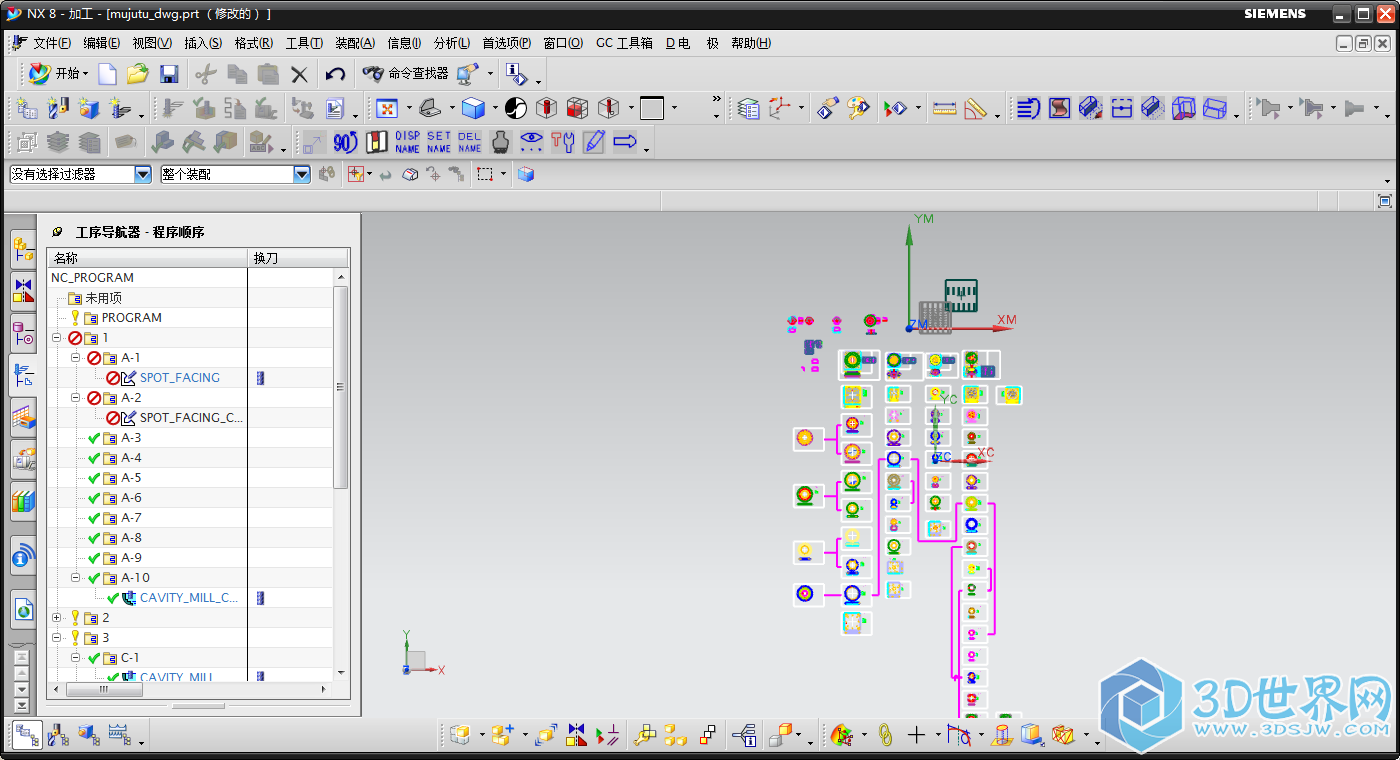Click the DISP NAME icon

coord(407,142)
